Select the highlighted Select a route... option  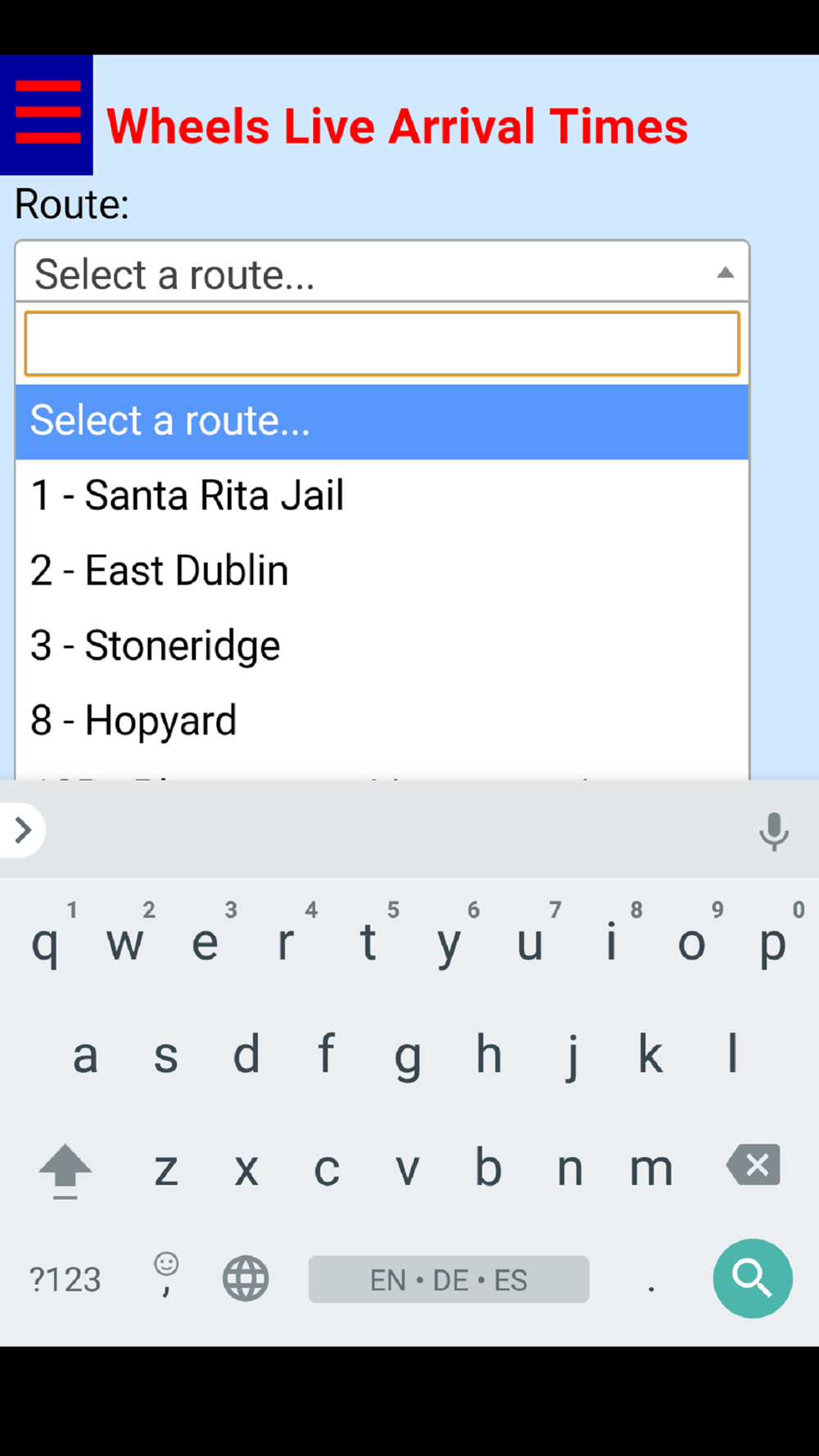(x=382, y=422)
